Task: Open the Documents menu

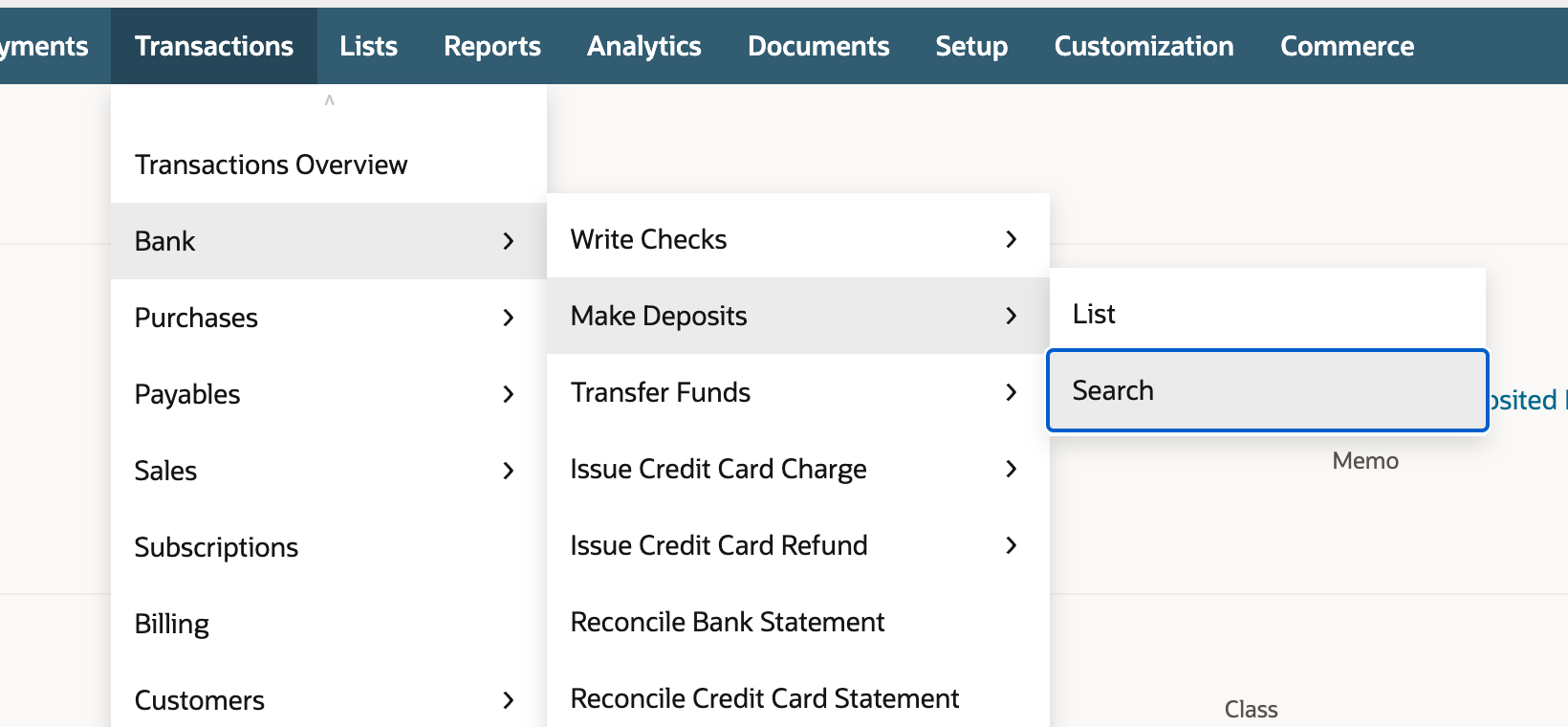Action: pos(818,46)
